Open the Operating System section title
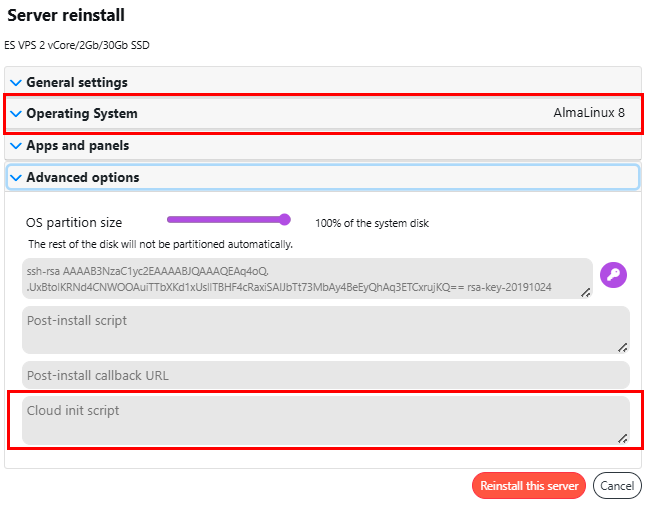This screenshot has height=509, width=648. pos(82,114)
